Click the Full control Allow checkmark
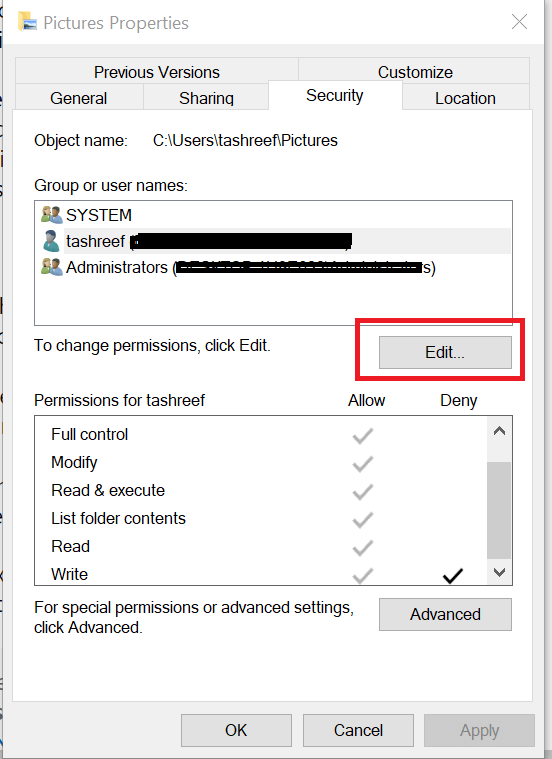552x759 pixels. click(362, 436)
